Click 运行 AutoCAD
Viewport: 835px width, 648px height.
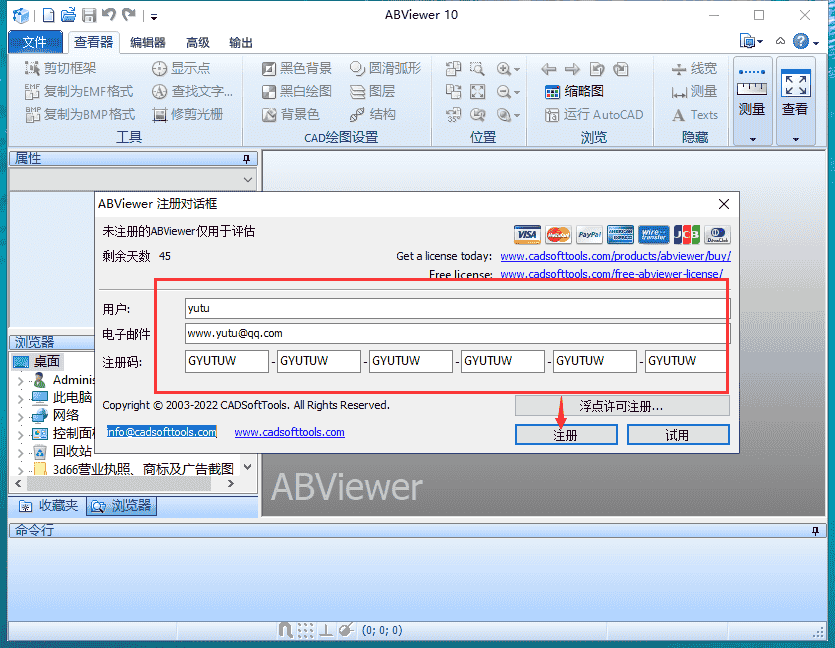594,114
